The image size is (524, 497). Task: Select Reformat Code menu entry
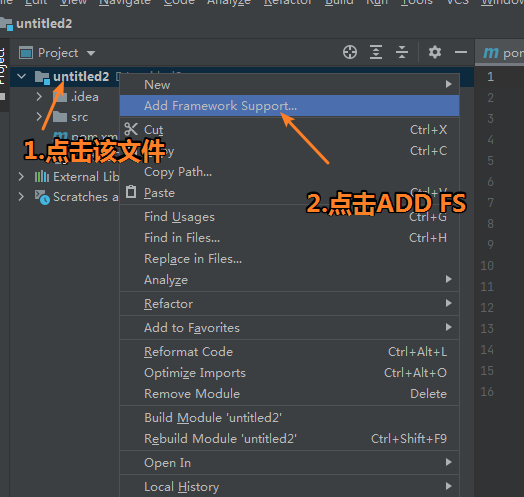289,352
